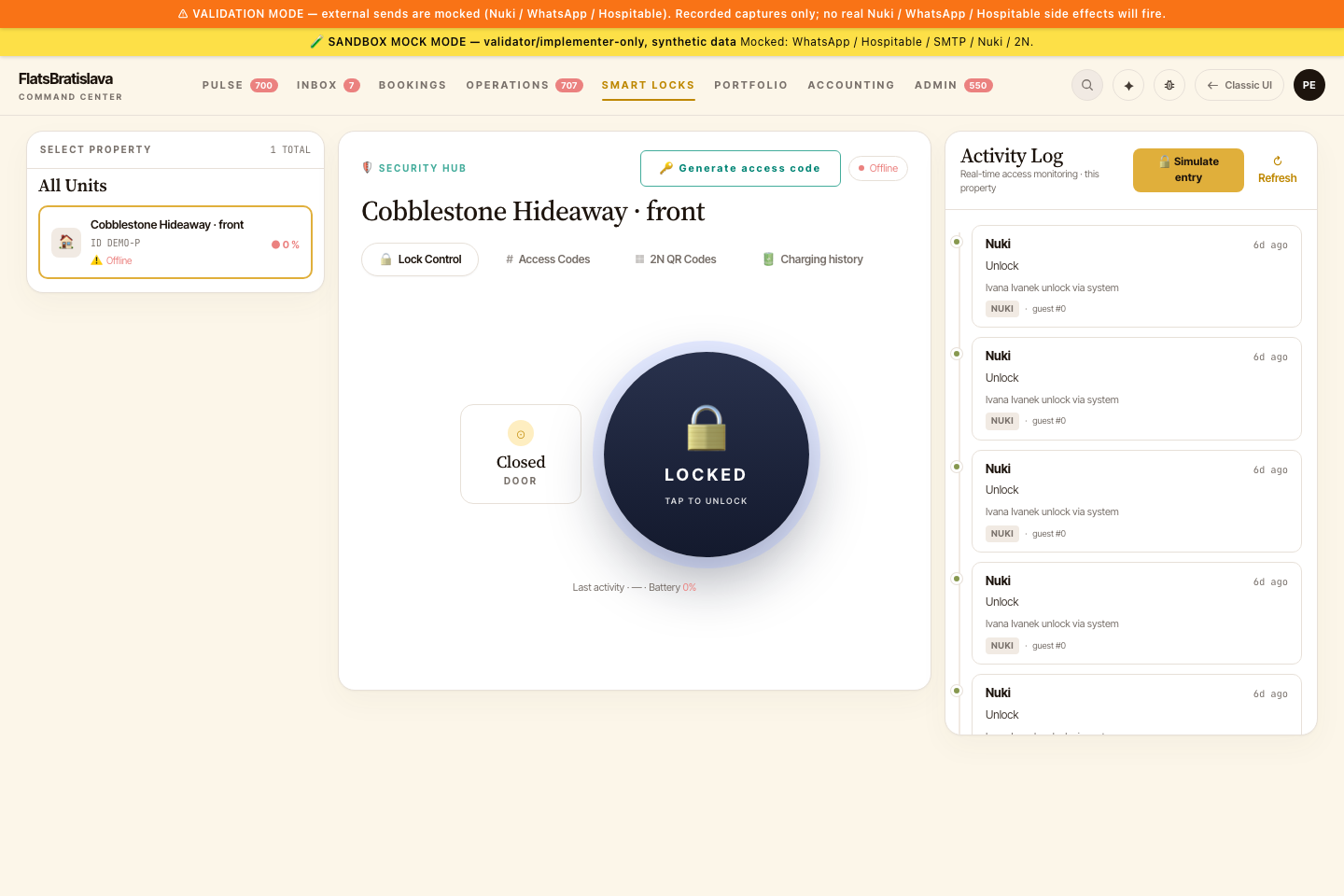Click the 0% battery indicator in the property card

click(x=286, y=245)
